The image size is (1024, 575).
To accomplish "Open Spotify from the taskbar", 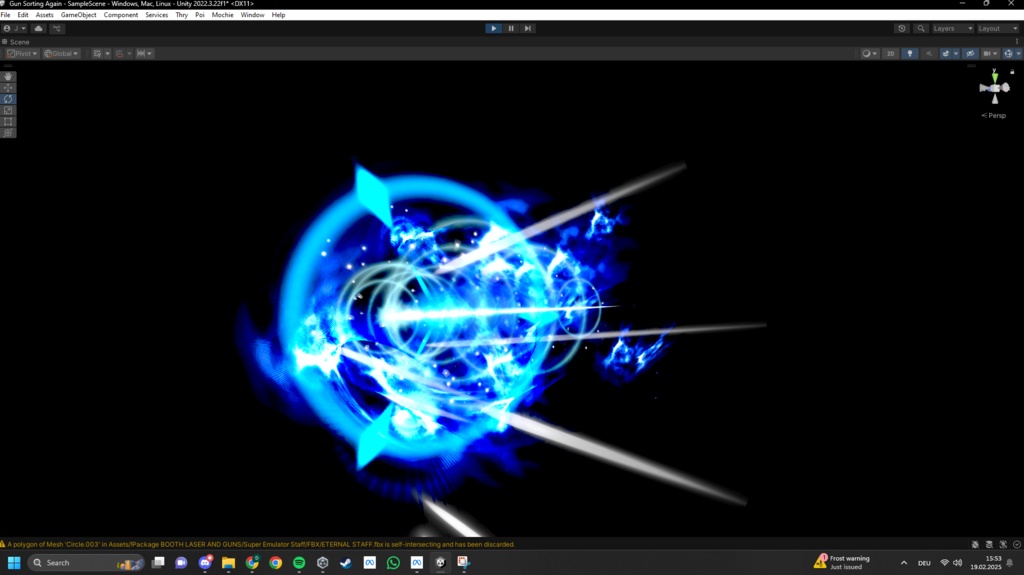I will point(299,562).
